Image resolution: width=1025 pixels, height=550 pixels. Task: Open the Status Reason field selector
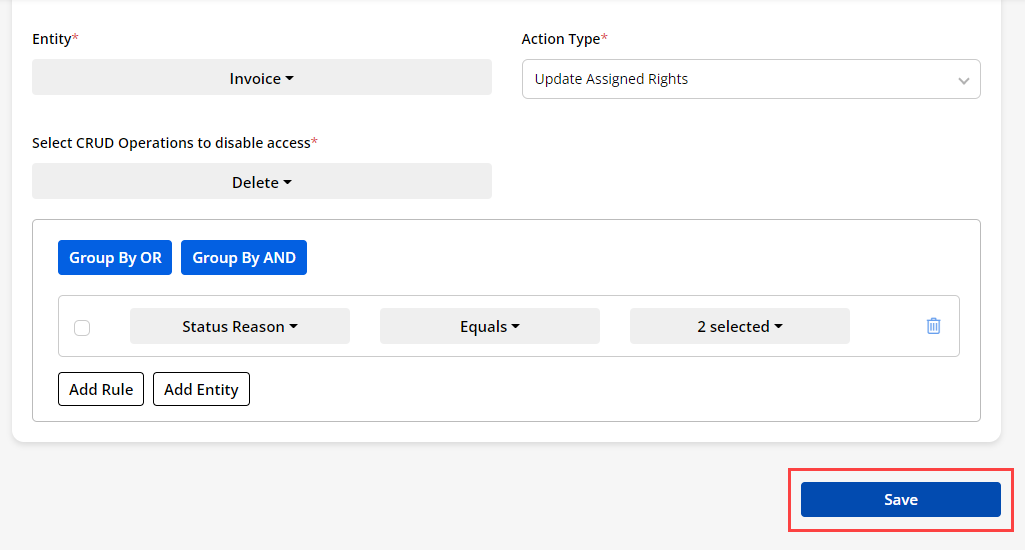(239, 327)
